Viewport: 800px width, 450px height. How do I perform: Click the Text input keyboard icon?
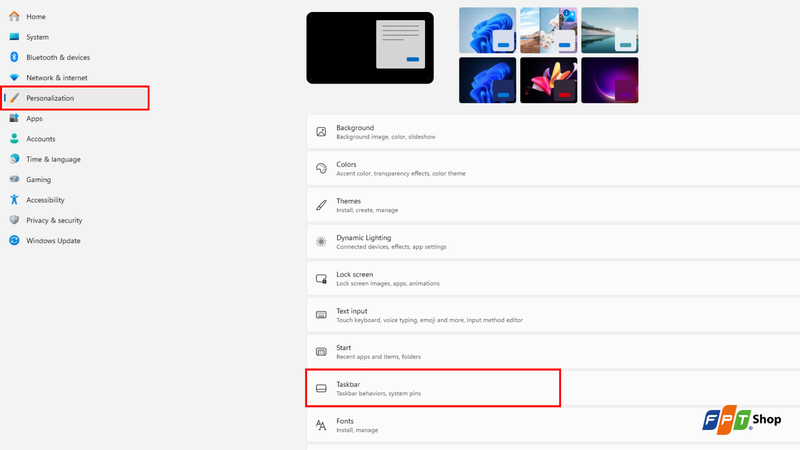(x=321, y=315)
